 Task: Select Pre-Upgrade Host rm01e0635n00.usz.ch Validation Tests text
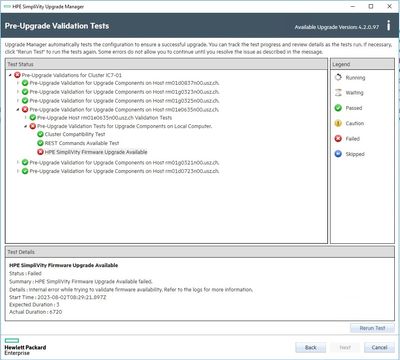click(x=105, y=118)
